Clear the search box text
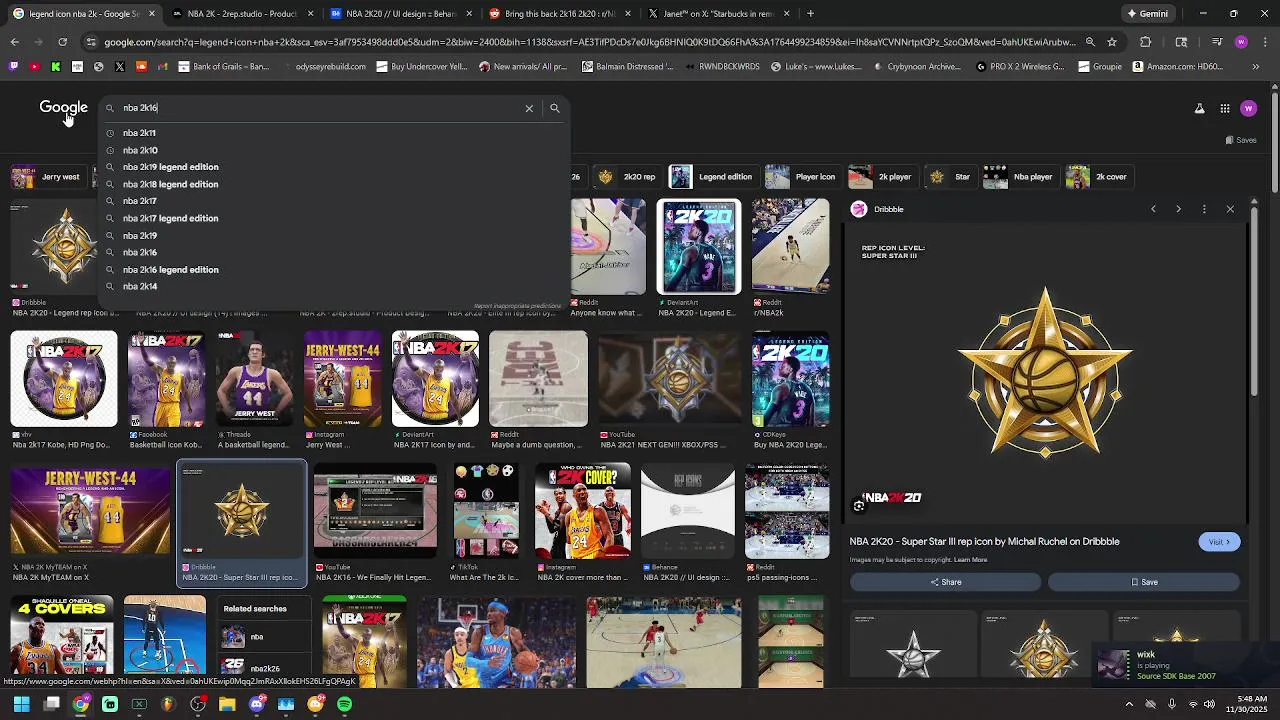This screenshot has height=720, width=1280. pos(529,108)
